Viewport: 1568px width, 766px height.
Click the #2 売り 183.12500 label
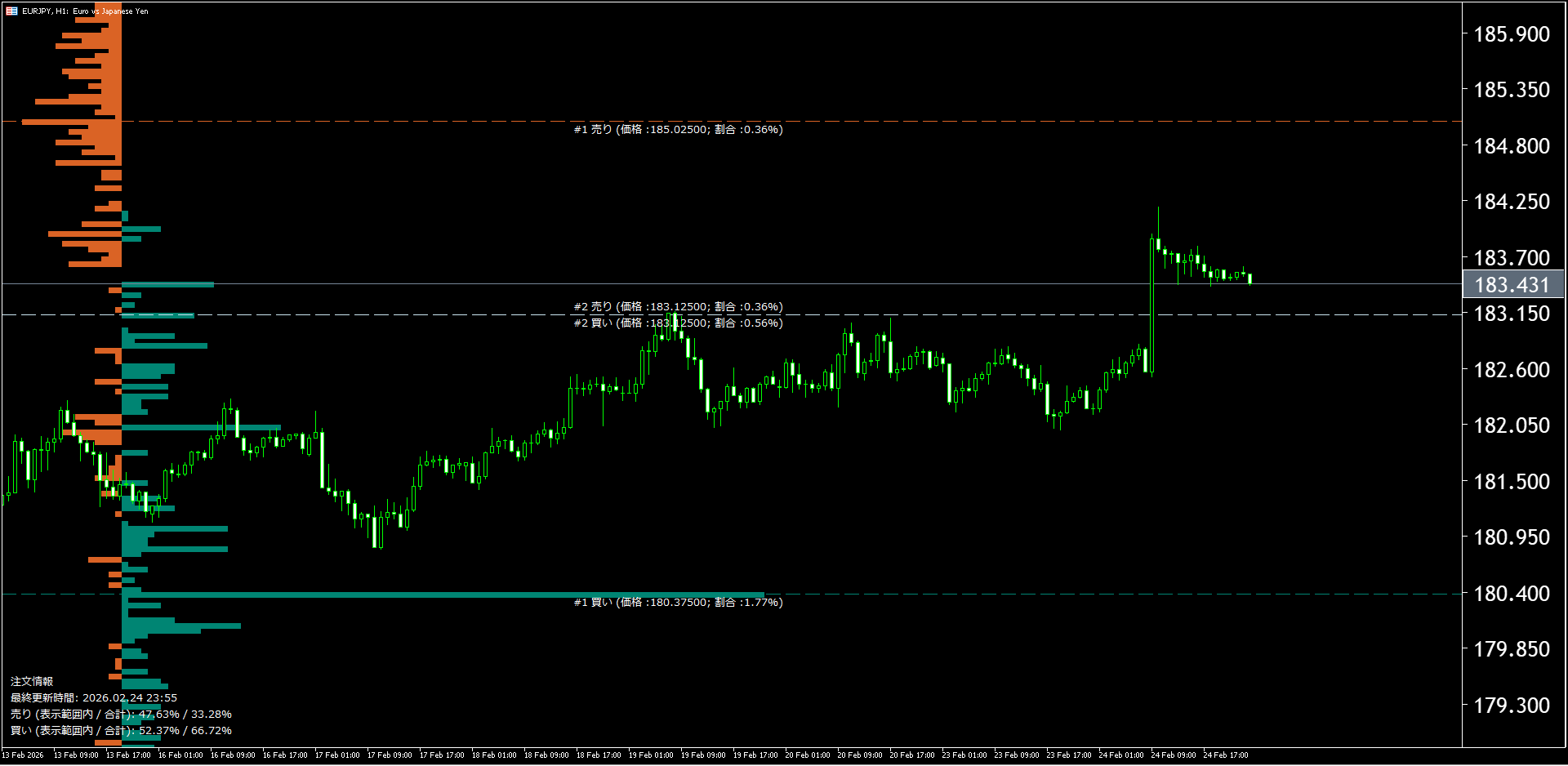[678, 306]
